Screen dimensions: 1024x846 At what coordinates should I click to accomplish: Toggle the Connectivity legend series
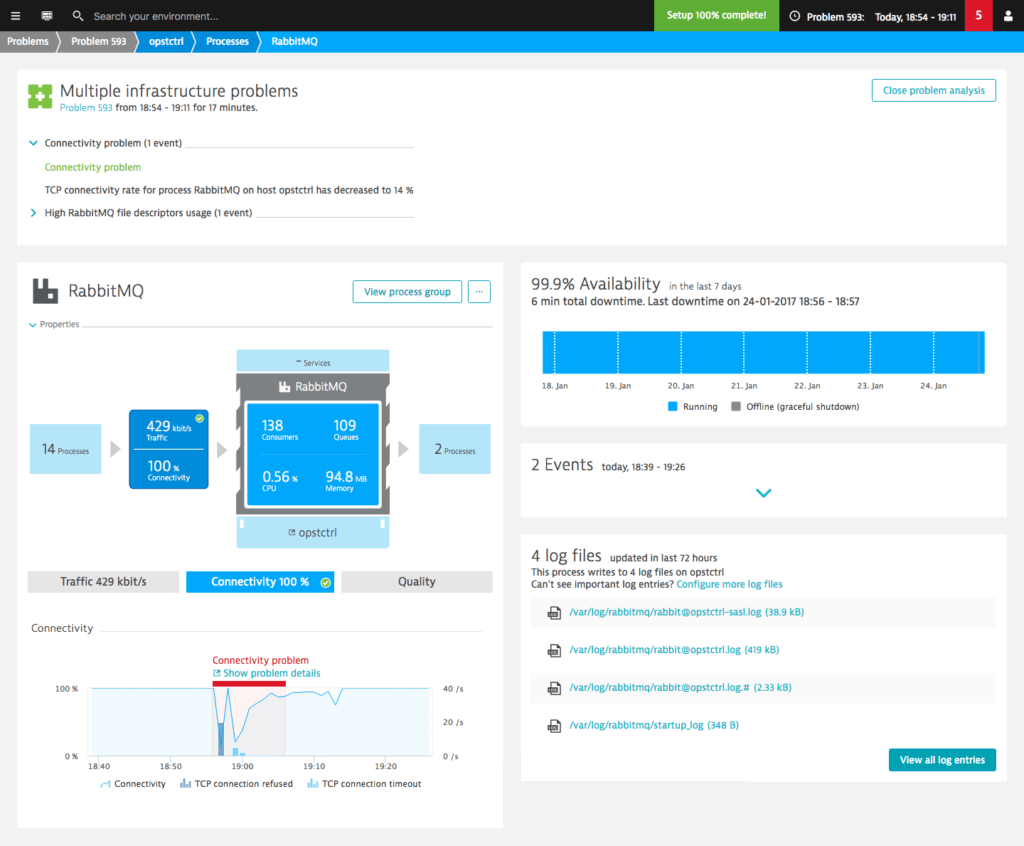[x=133, y=783]
